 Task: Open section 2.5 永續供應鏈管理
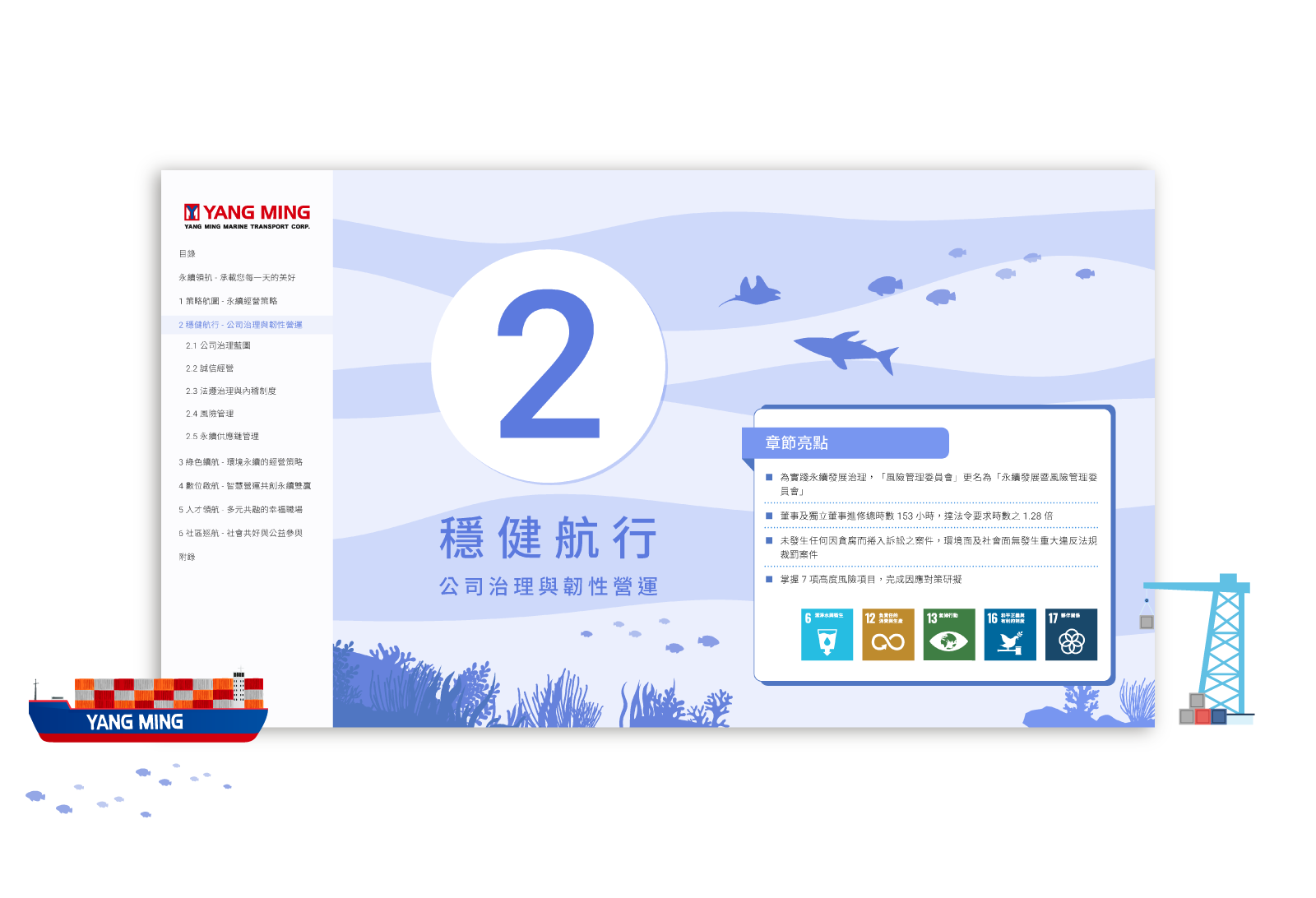(222, 437)
